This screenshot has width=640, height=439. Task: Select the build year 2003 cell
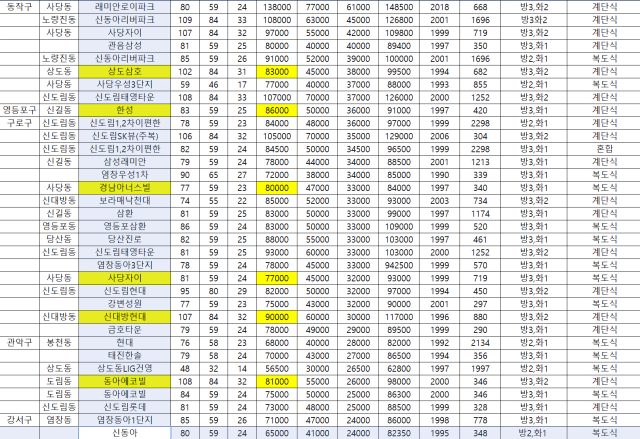coord(440,201)
